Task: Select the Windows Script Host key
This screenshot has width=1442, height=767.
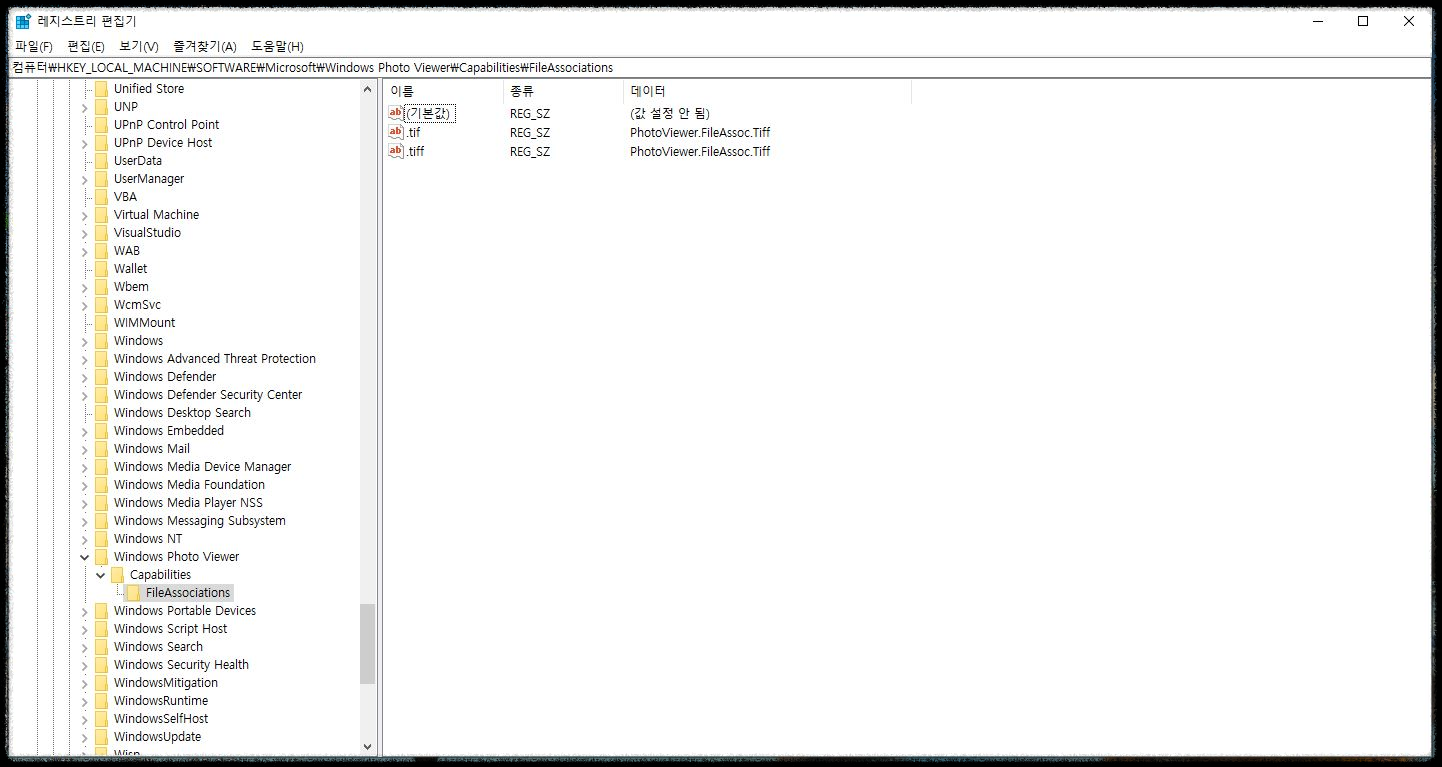Action: click(x=170, y=629)
